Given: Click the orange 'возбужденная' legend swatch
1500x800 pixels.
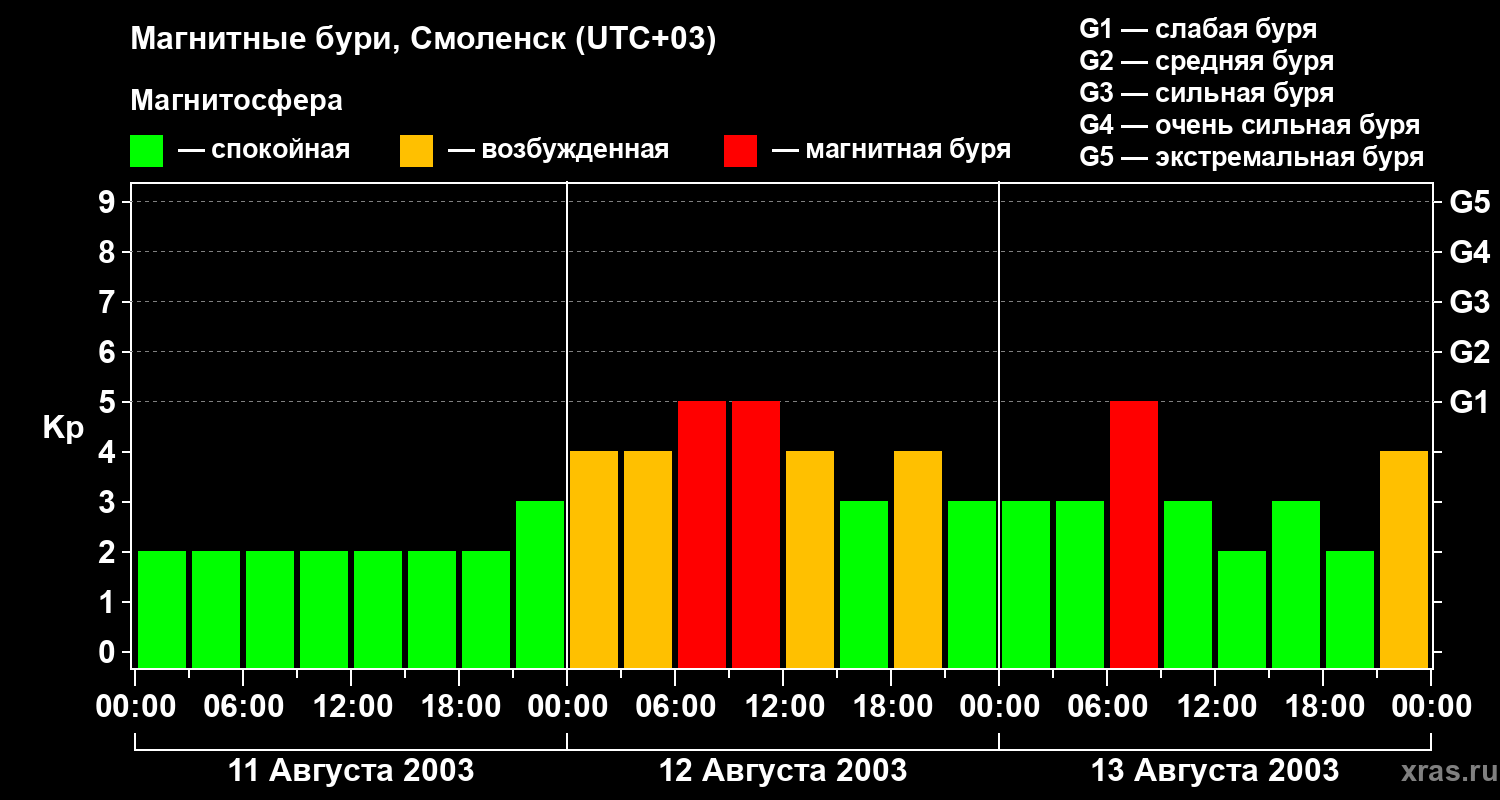Looking at the screenshot, I should [x=416, y=151].
